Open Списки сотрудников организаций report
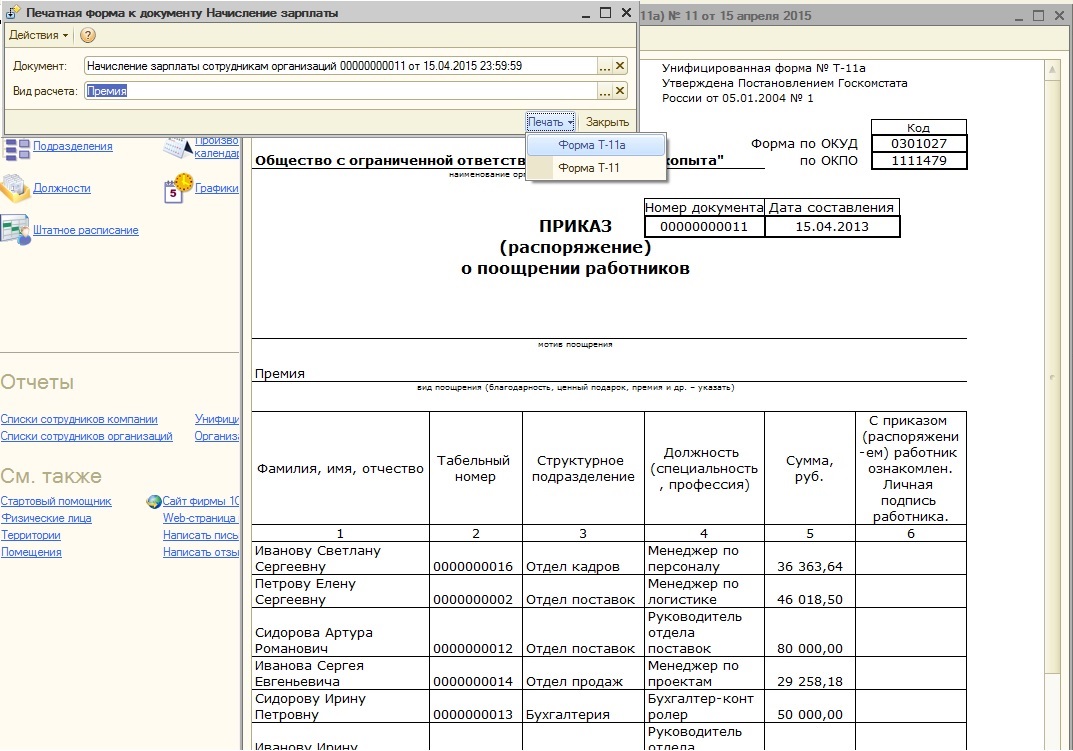The height and width of the screenshot is (751, 1073). pyautogui.click(x=86, y=436)
